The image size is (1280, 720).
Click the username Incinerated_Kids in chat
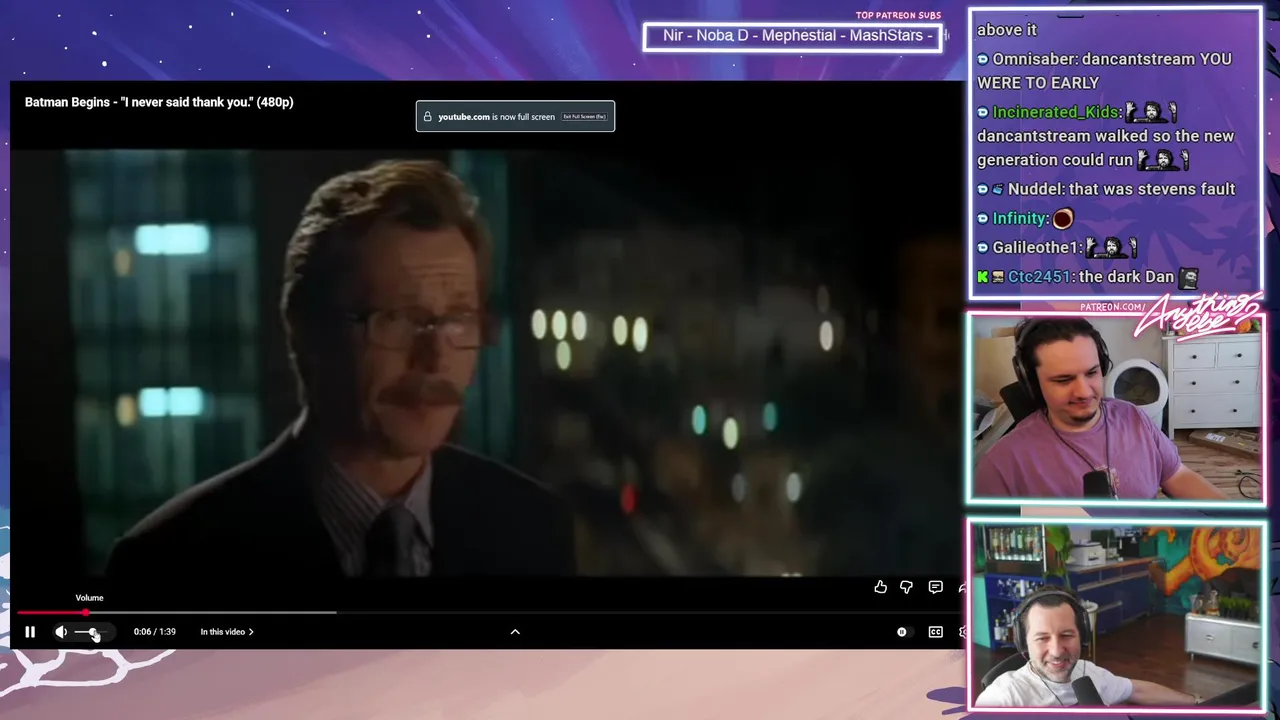tap(1055, 112)
